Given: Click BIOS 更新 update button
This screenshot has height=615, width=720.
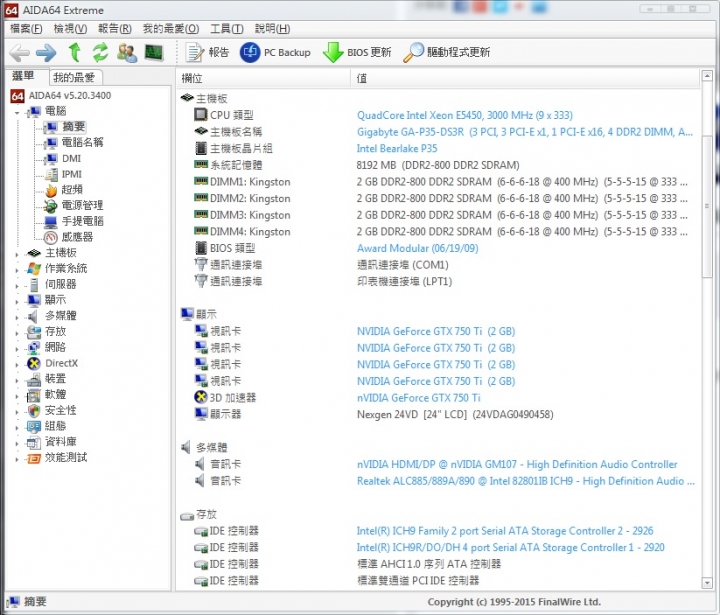Looking at the screenshot, I should pyautogui.click(x=357, y=52).
